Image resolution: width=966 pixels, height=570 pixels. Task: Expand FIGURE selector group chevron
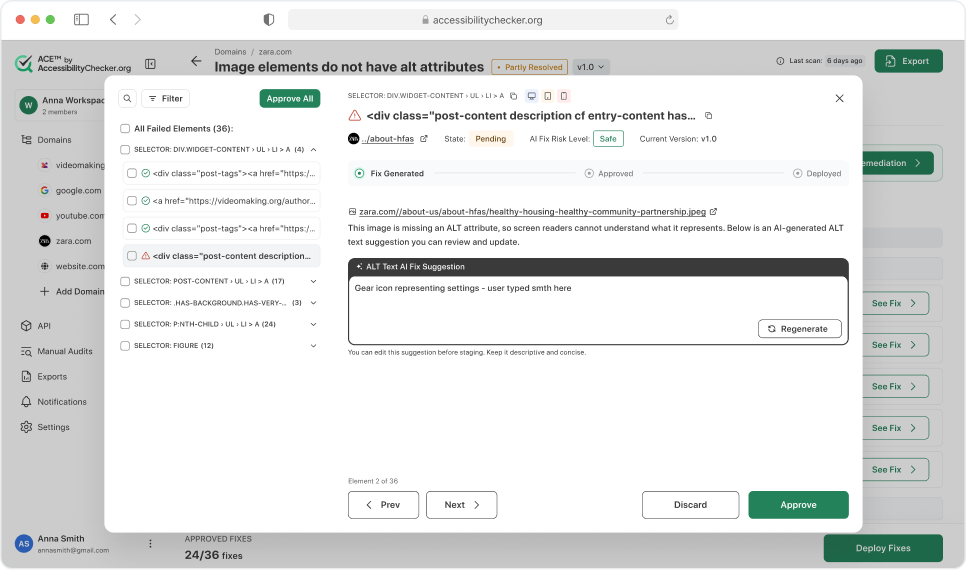coord(314,346)
